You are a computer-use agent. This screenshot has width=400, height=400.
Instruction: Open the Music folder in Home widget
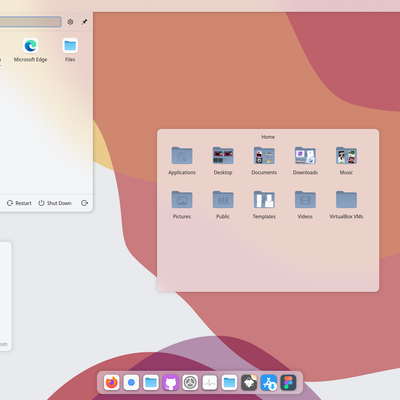point(346,161)
